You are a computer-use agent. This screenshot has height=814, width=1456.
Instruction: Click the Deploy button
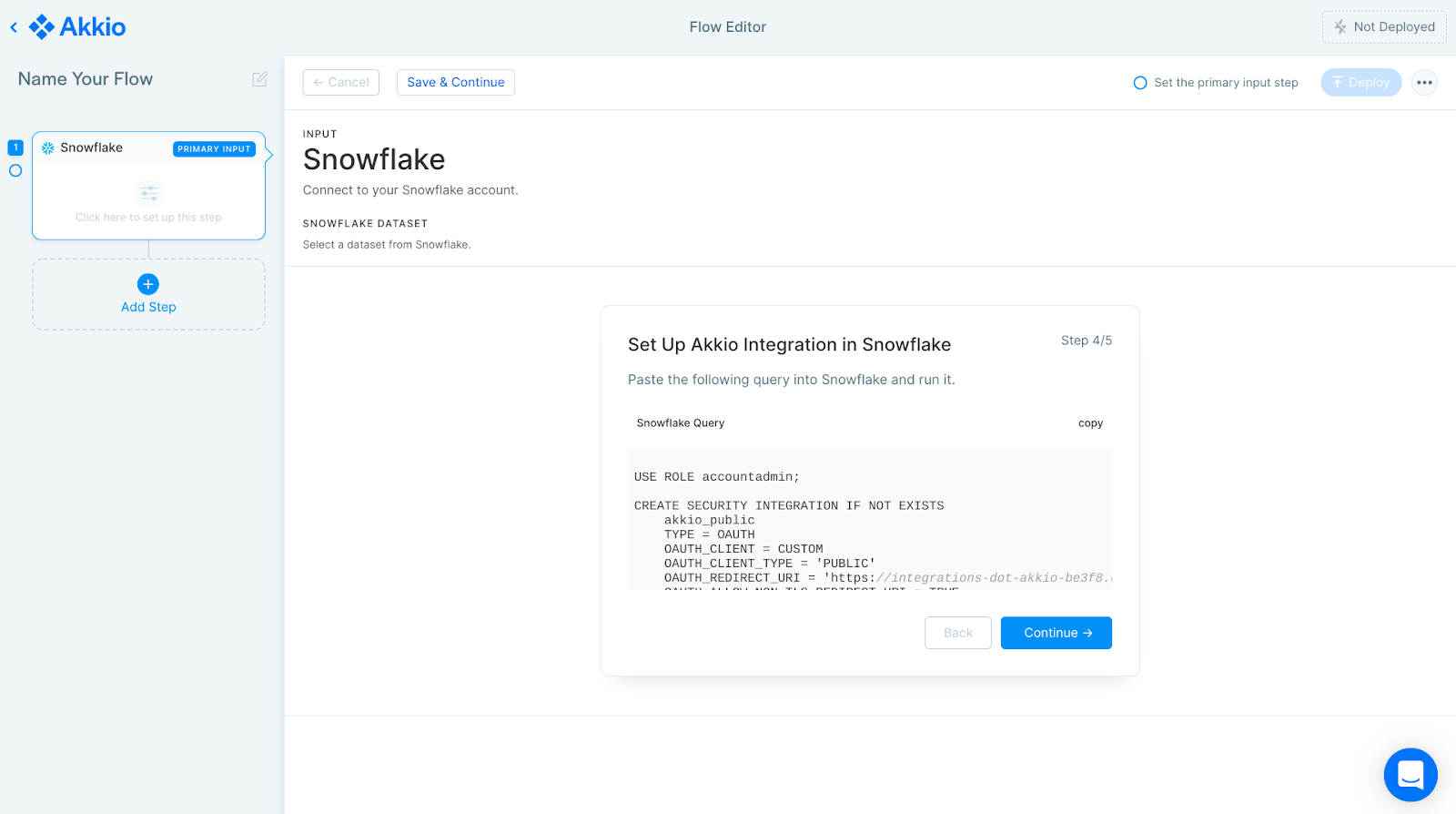tap(1361, 82)
